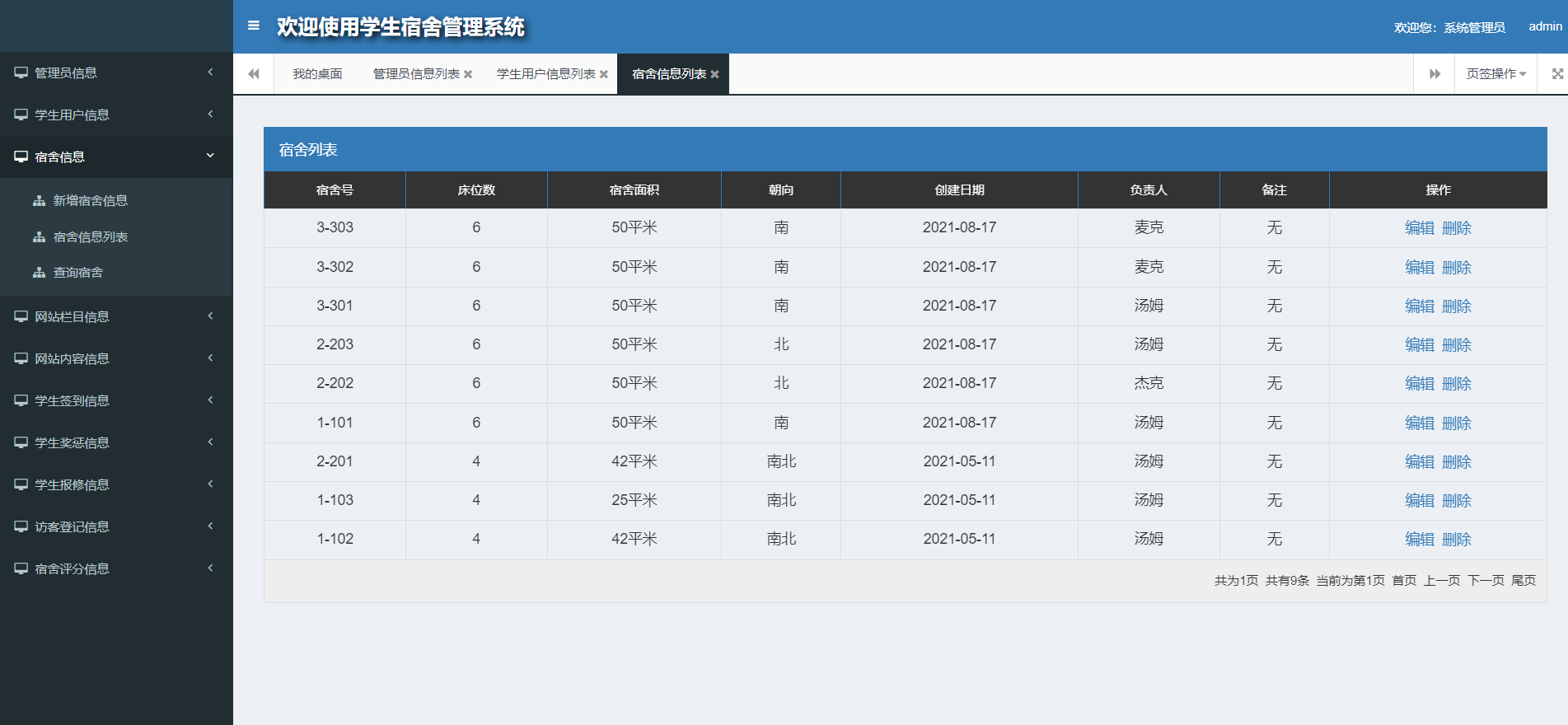Click the monitor icon beside 访客登记信息

point(21,526)
